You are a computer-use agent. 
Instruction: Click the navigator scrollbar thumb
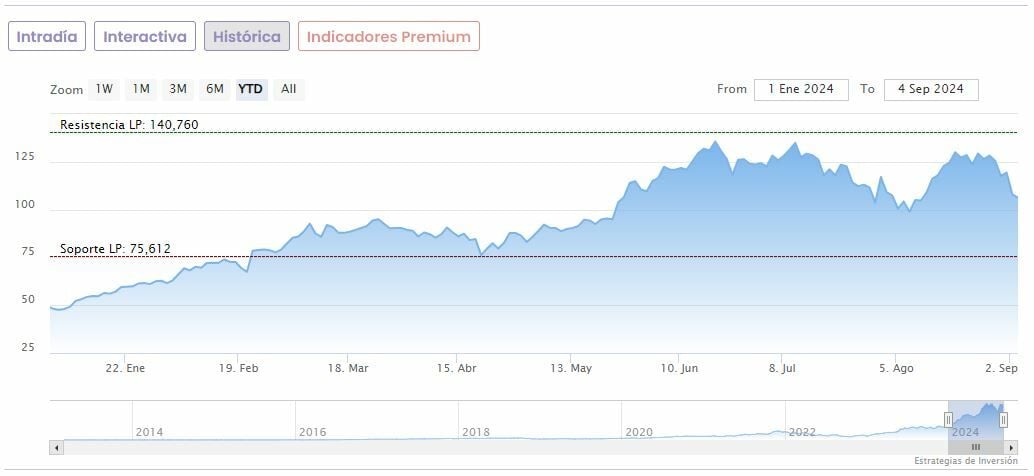(x=976, y=447)
